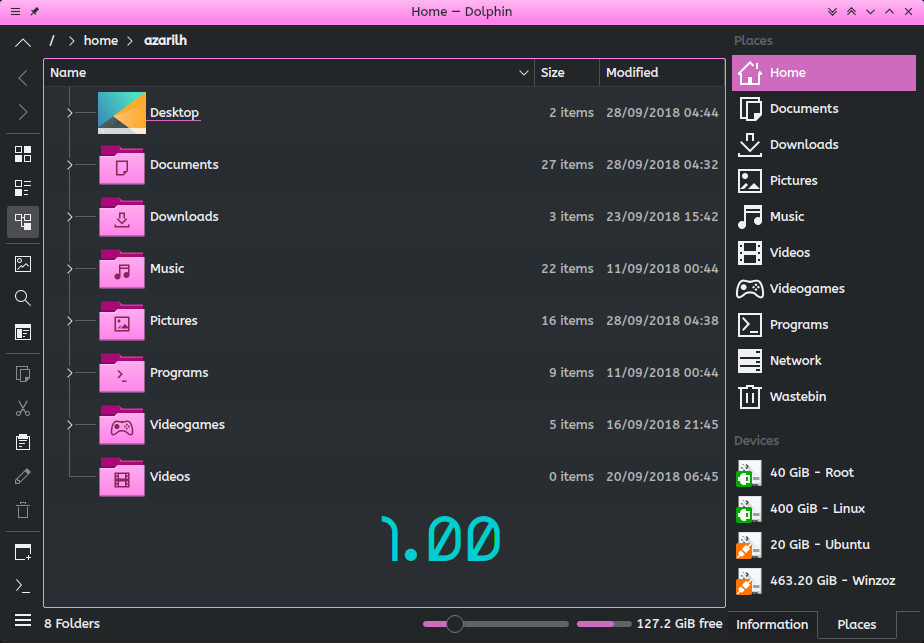
Task: Expand the Music folder tree
Action: [x=70, y=268]
